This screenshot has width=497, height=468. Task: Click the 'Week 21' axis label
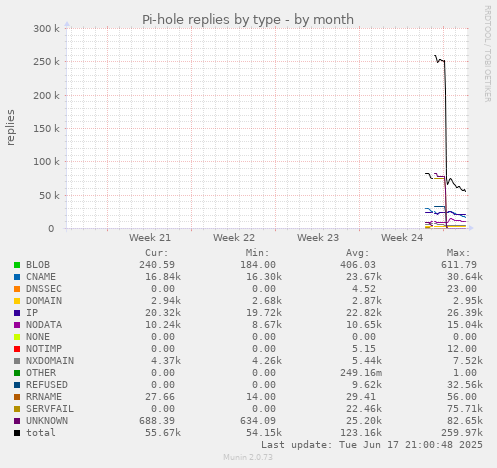click(150, 238)
